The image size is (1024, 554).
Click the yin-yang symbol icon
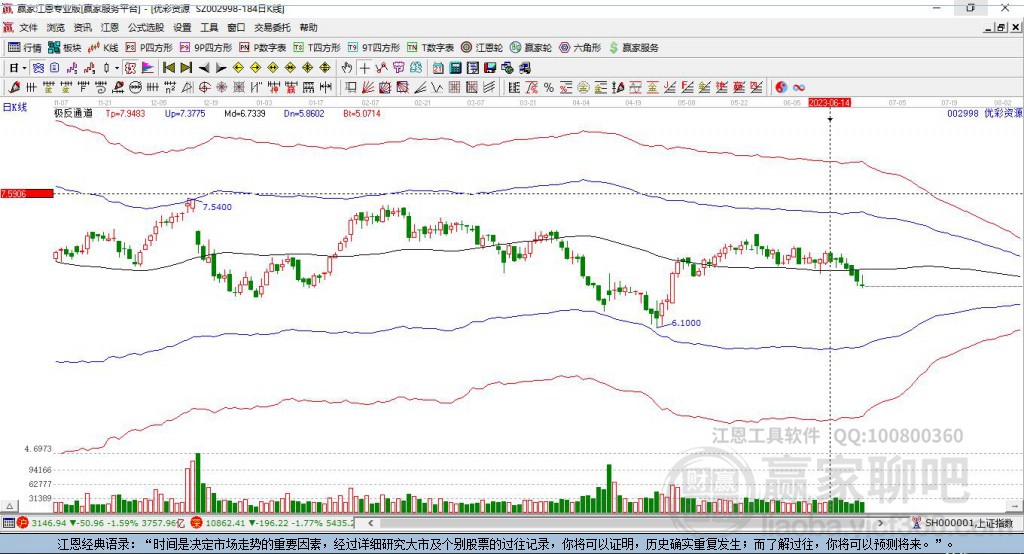coord(781,88)
